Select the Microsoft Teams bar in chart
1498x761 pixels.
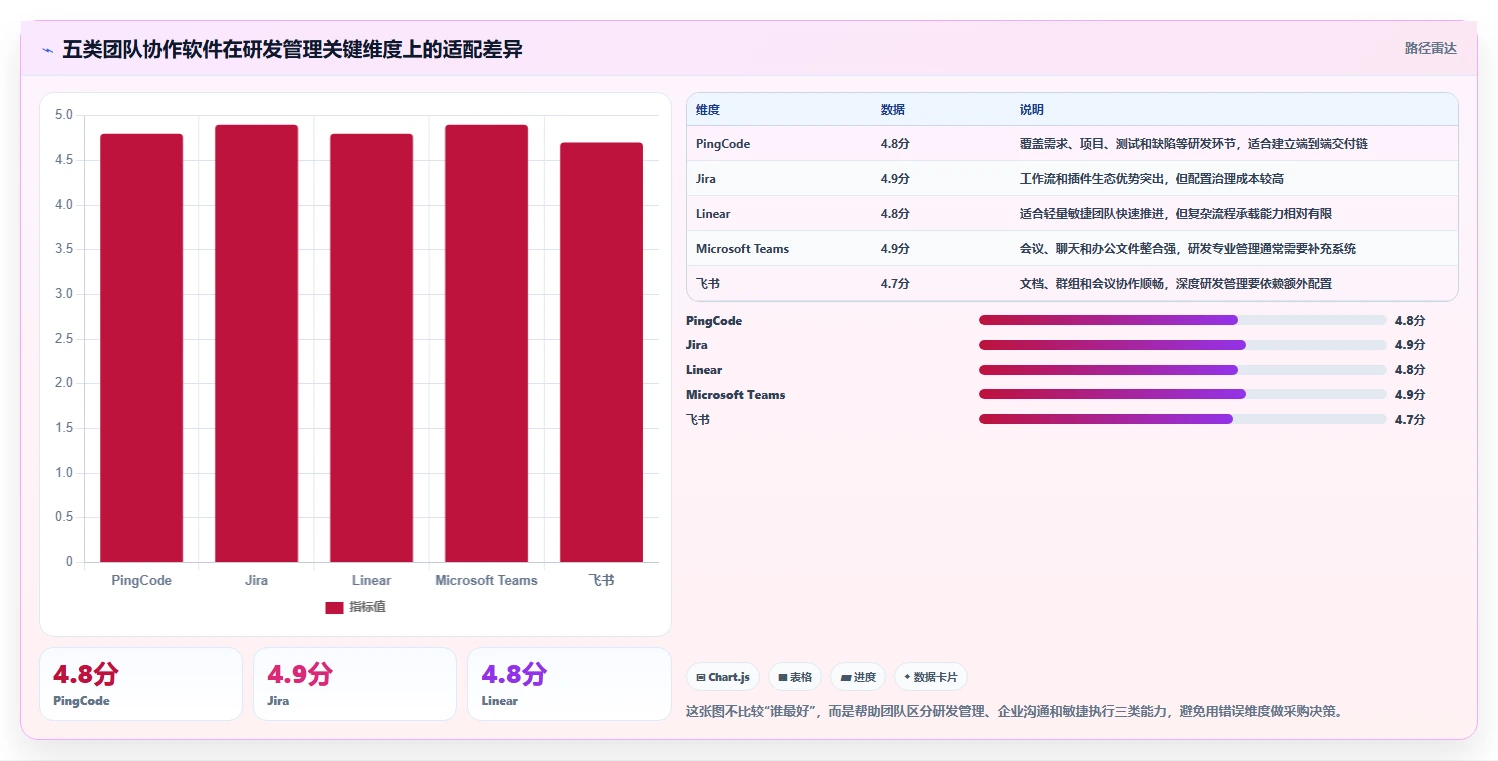486,343
